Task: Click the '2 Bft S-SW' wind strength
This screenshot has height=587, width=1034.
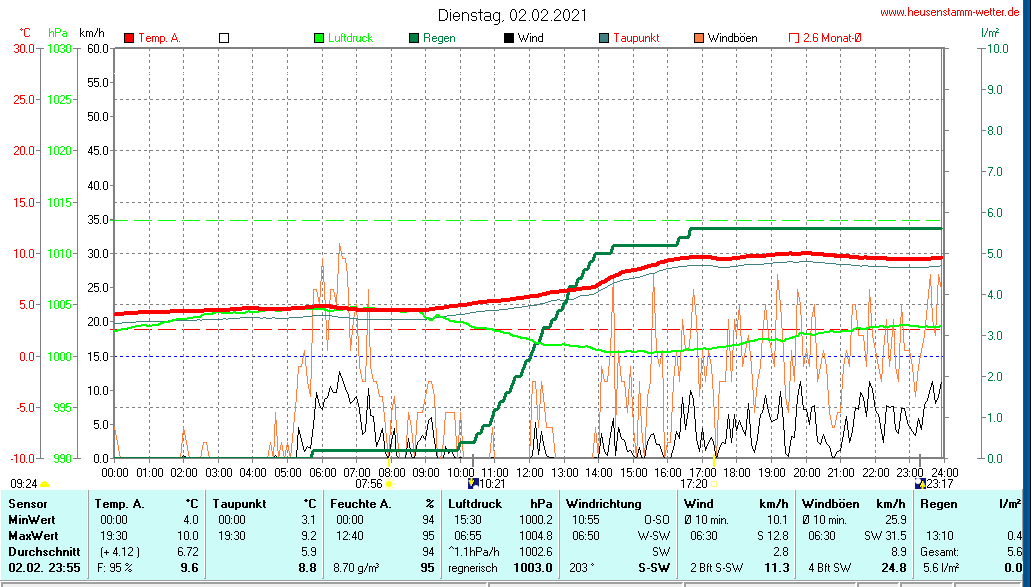Action: click(x=717, y=567)
